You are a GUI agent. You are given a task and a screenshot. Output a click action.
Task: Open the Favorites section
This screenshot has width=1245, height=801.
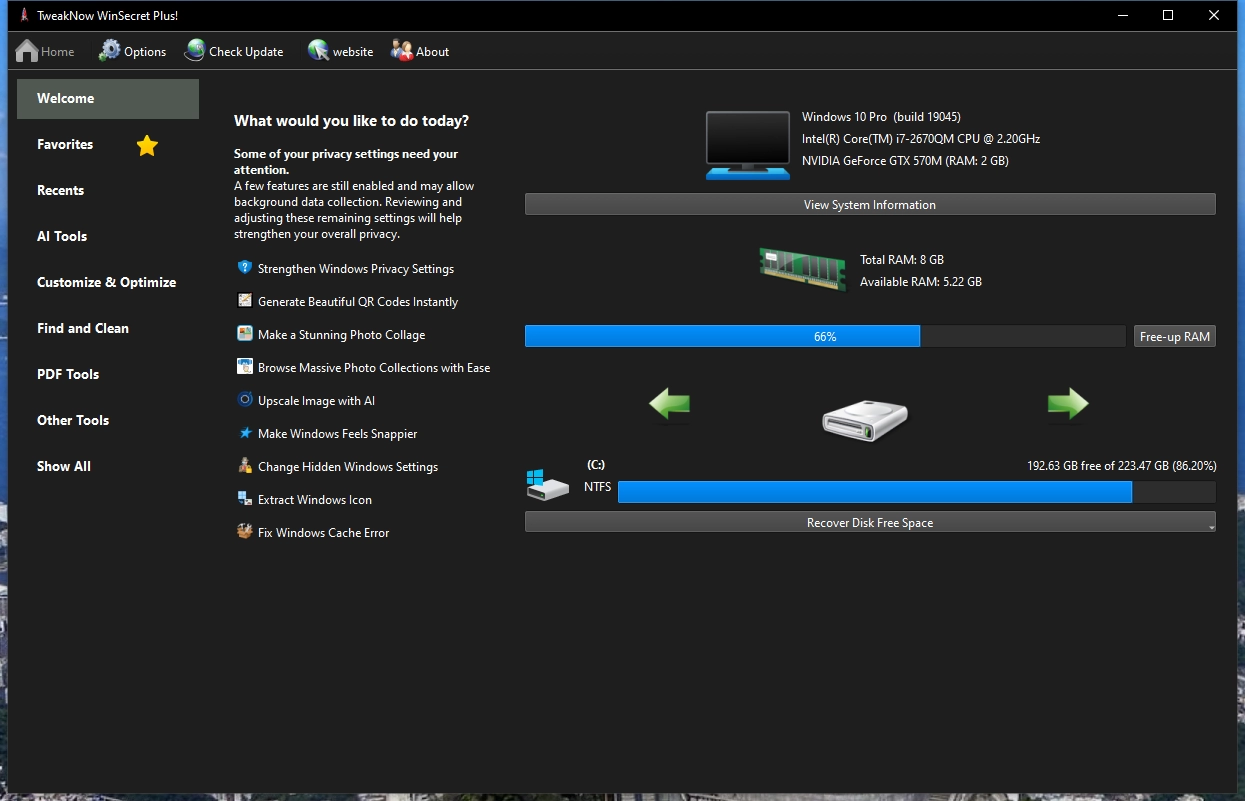click(65, 145)
